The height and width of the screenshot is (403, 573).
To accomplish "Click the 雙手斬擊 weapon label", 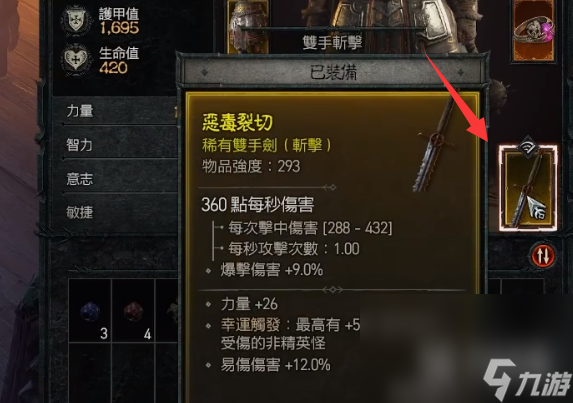I will [332, 42].
